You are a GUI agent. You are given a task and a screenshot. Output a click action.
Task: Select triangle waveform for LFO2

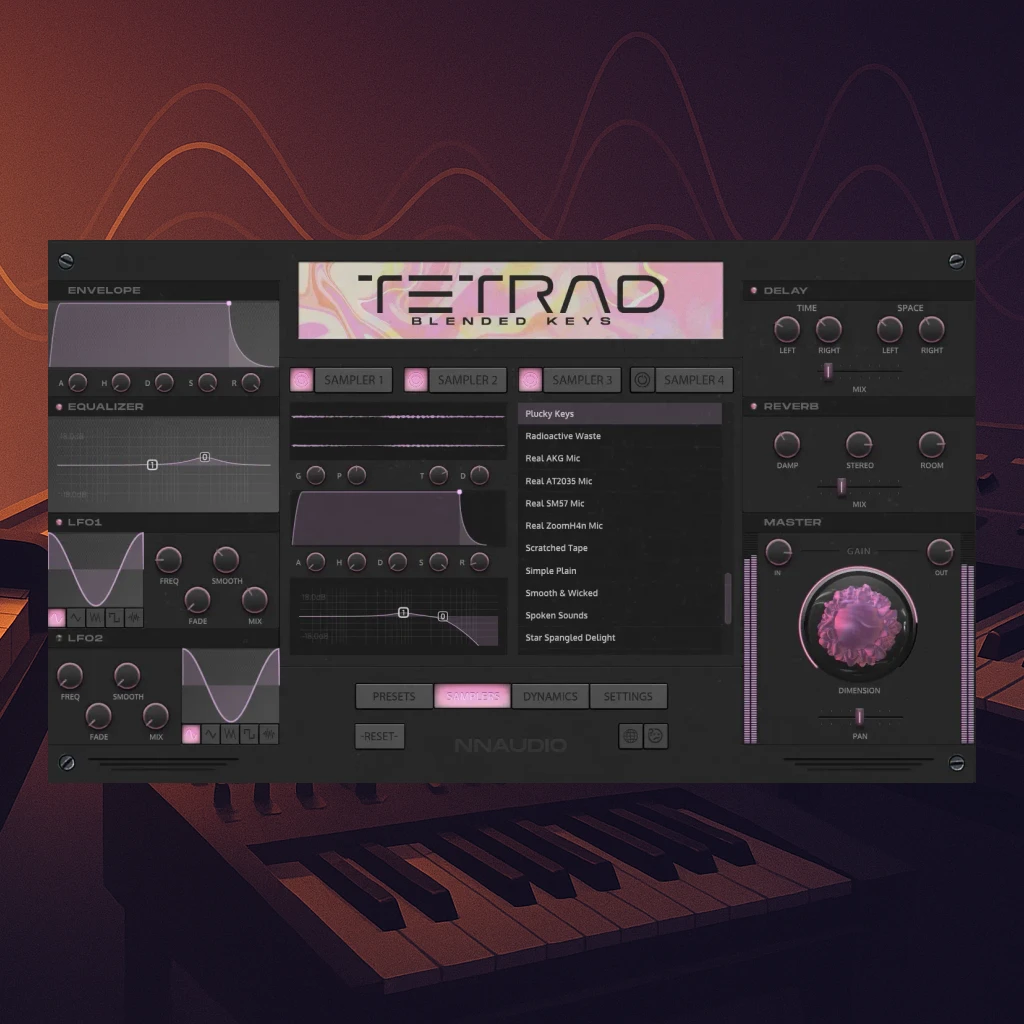coord(210,734)
